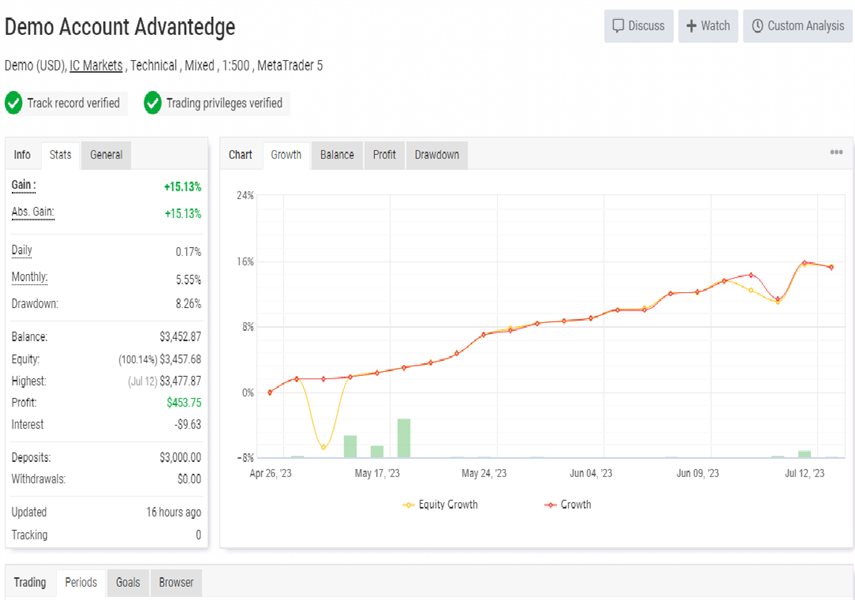Show the Balance chart tab
The image size is (855, 600).
click(337, 155)
